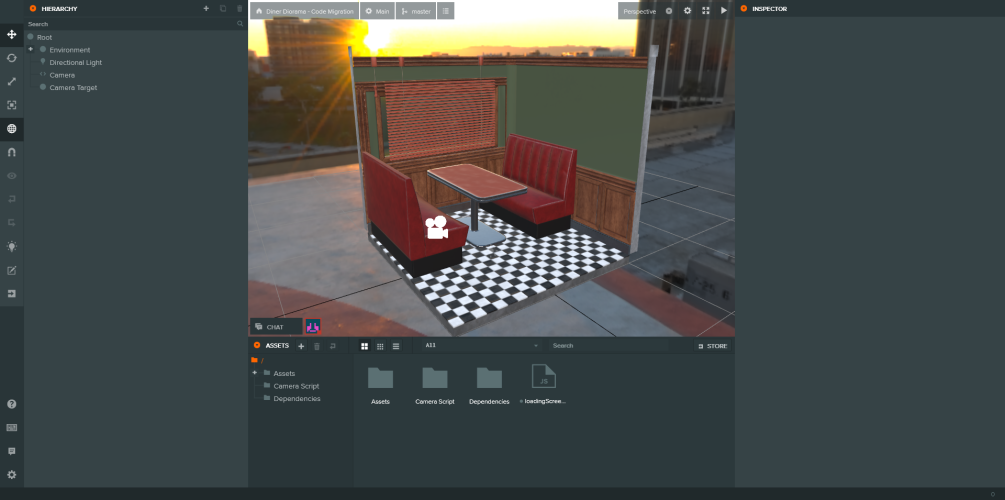Open the Main scene menu
Viewport: 1005px width, 500px height.
click(376, 11)
